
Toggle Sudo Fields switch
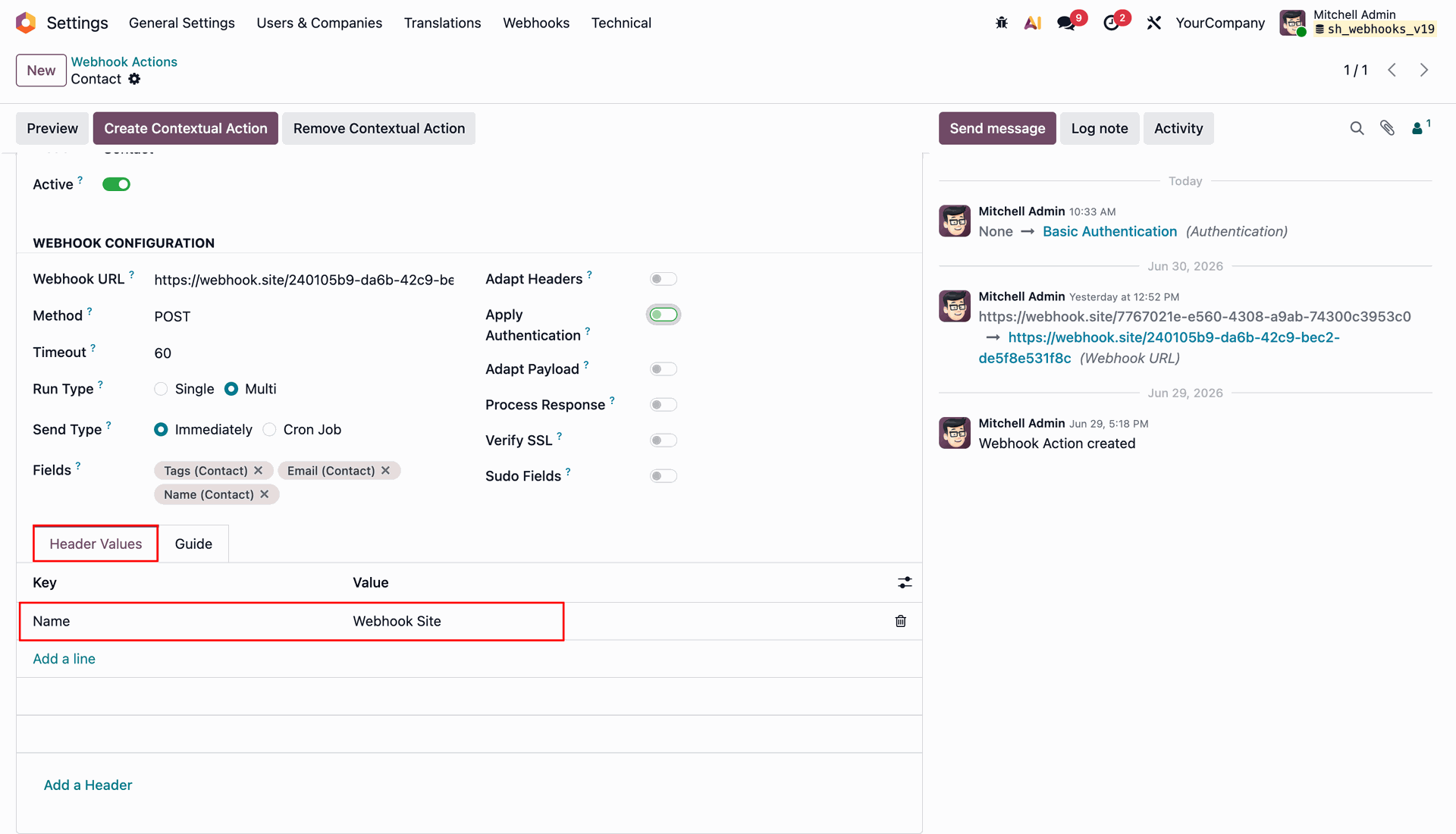663,476
